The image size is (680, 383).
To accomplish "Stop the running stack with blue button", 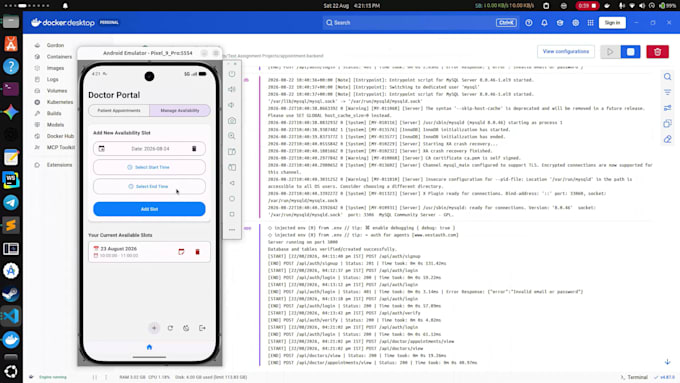I will click(x=630, y=52).
